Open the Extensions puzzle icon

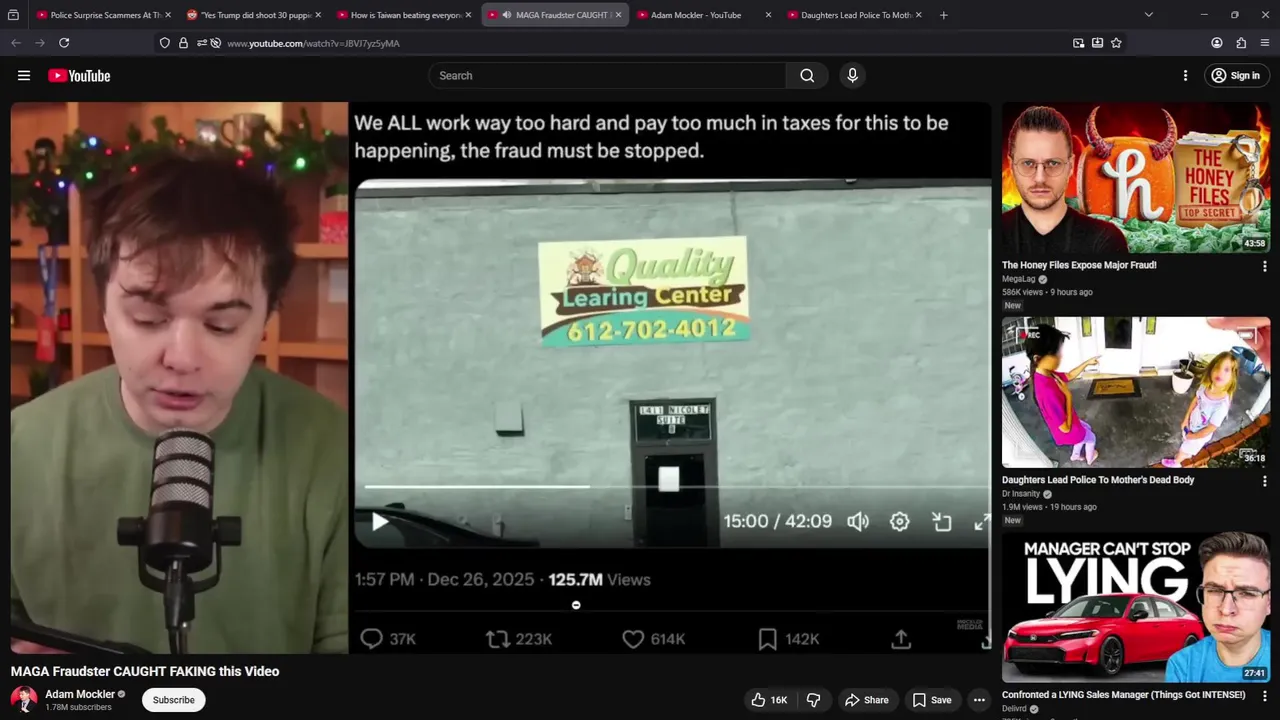1241,43
